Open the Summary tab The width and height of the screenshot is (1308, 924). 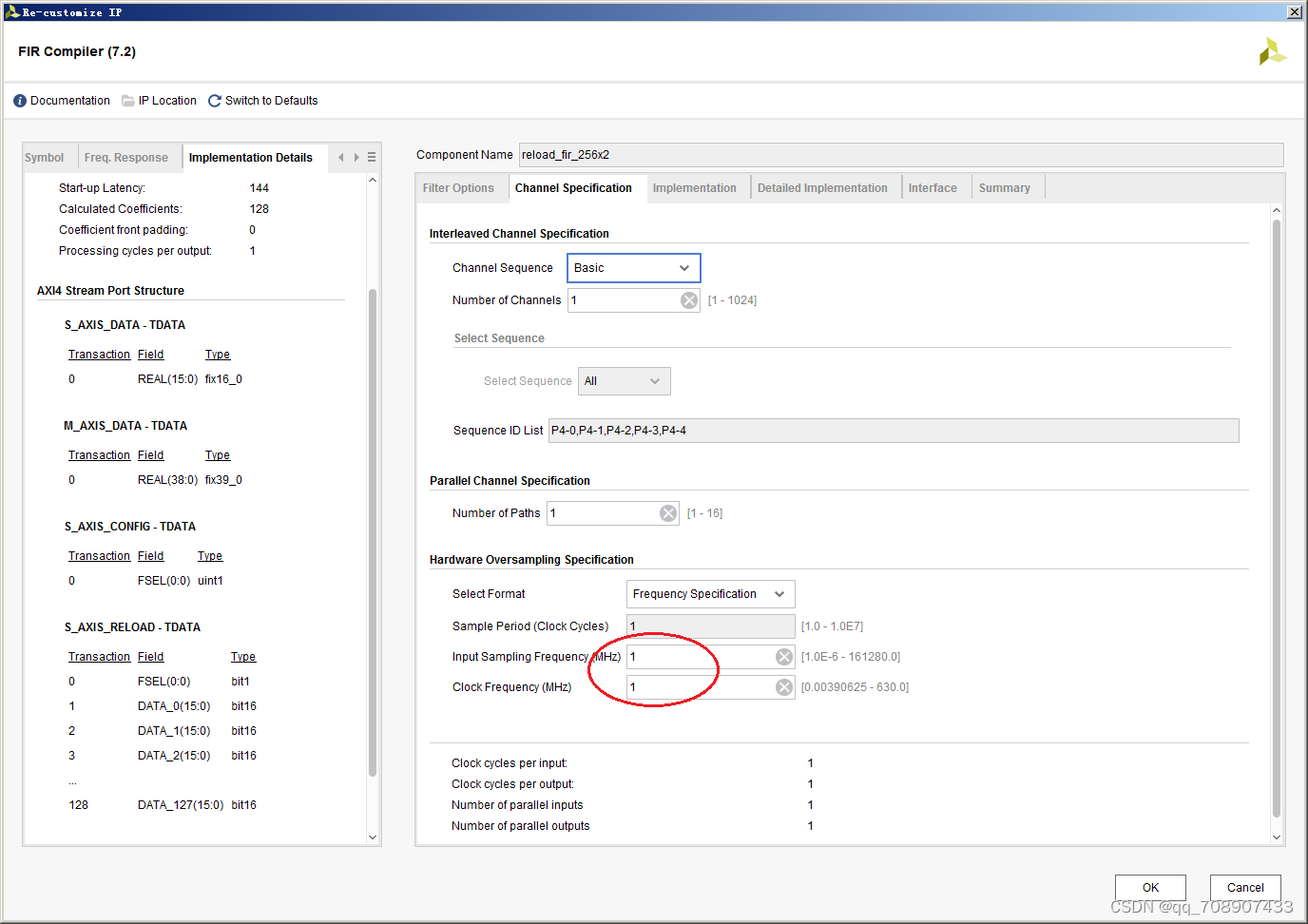pos(1005,188)
